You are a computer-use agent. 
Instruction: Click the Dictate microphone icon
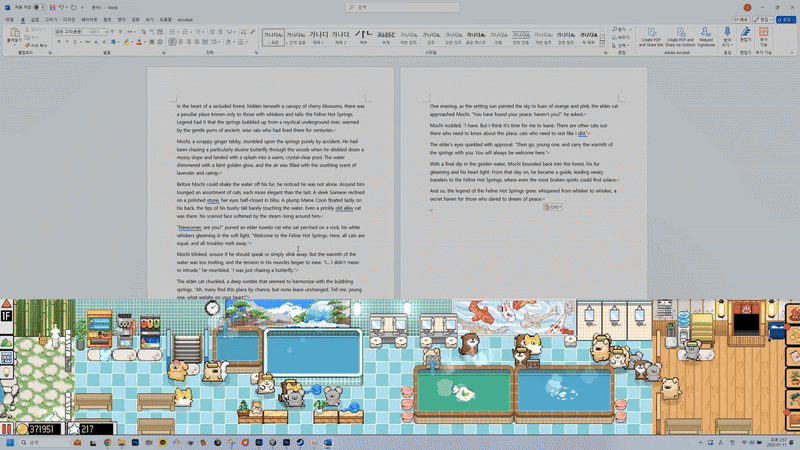(727, 33)
